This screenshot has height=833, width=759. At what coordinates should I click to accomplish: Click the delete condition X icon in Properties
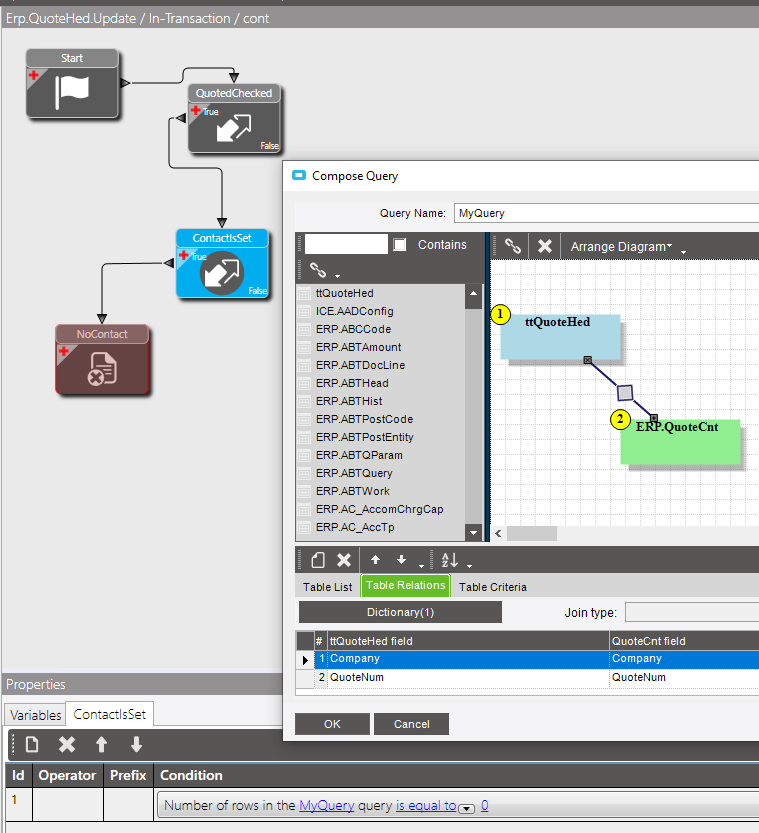point(66,744)
